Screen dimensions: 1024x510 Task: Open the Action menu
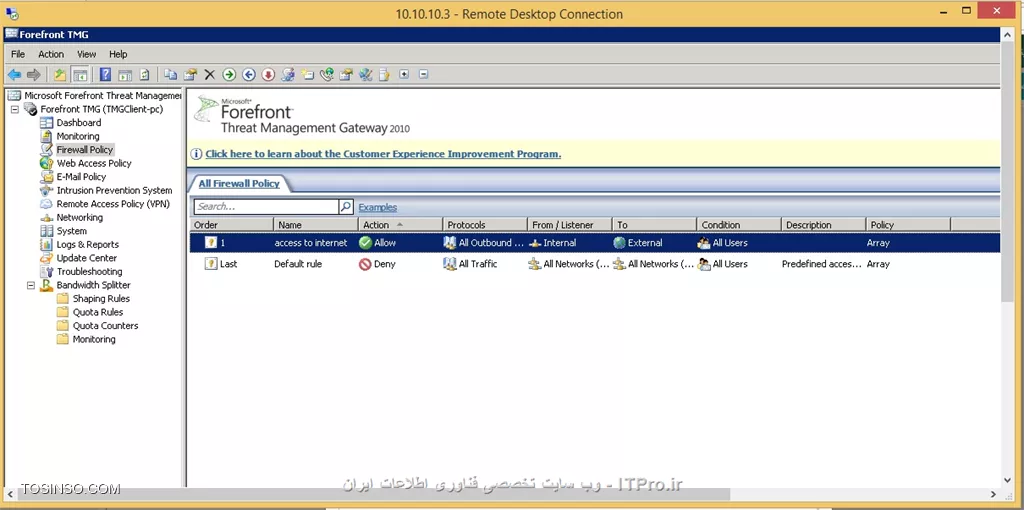tap(51, 54)
